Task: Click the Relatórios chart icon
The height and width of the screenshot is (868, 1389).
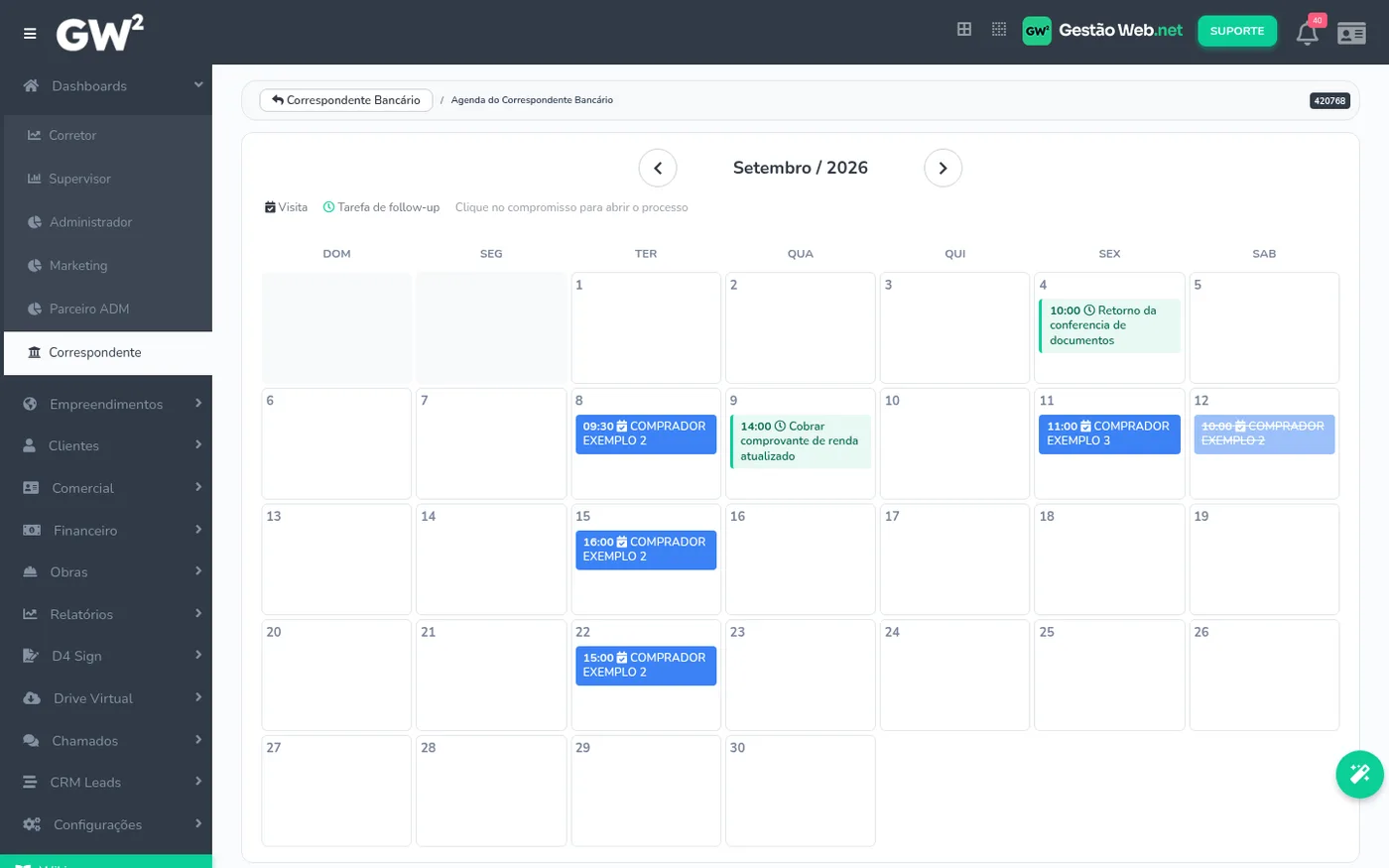Action: (x=31, y=614)
